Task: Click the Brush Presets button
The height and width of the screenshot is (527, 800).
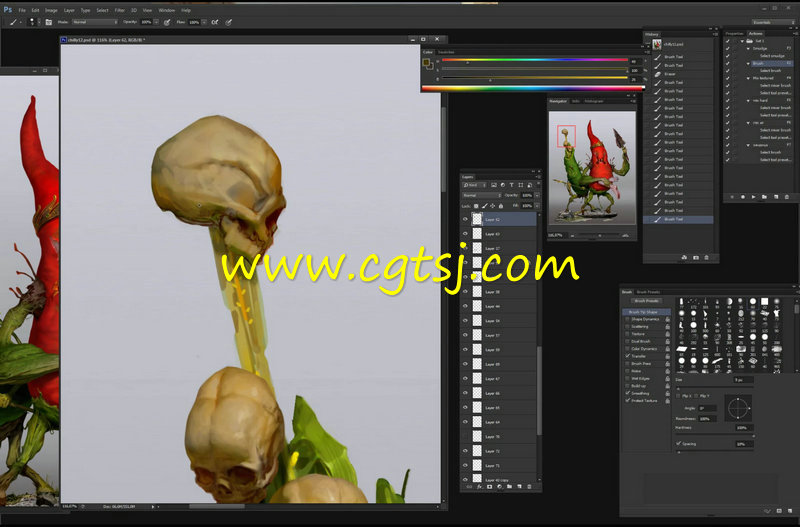Action: 646,301
